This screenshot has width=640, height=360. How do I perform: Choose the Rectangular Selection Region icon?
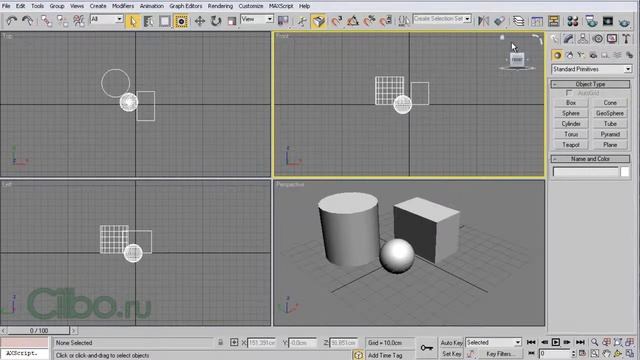point(165,21)
